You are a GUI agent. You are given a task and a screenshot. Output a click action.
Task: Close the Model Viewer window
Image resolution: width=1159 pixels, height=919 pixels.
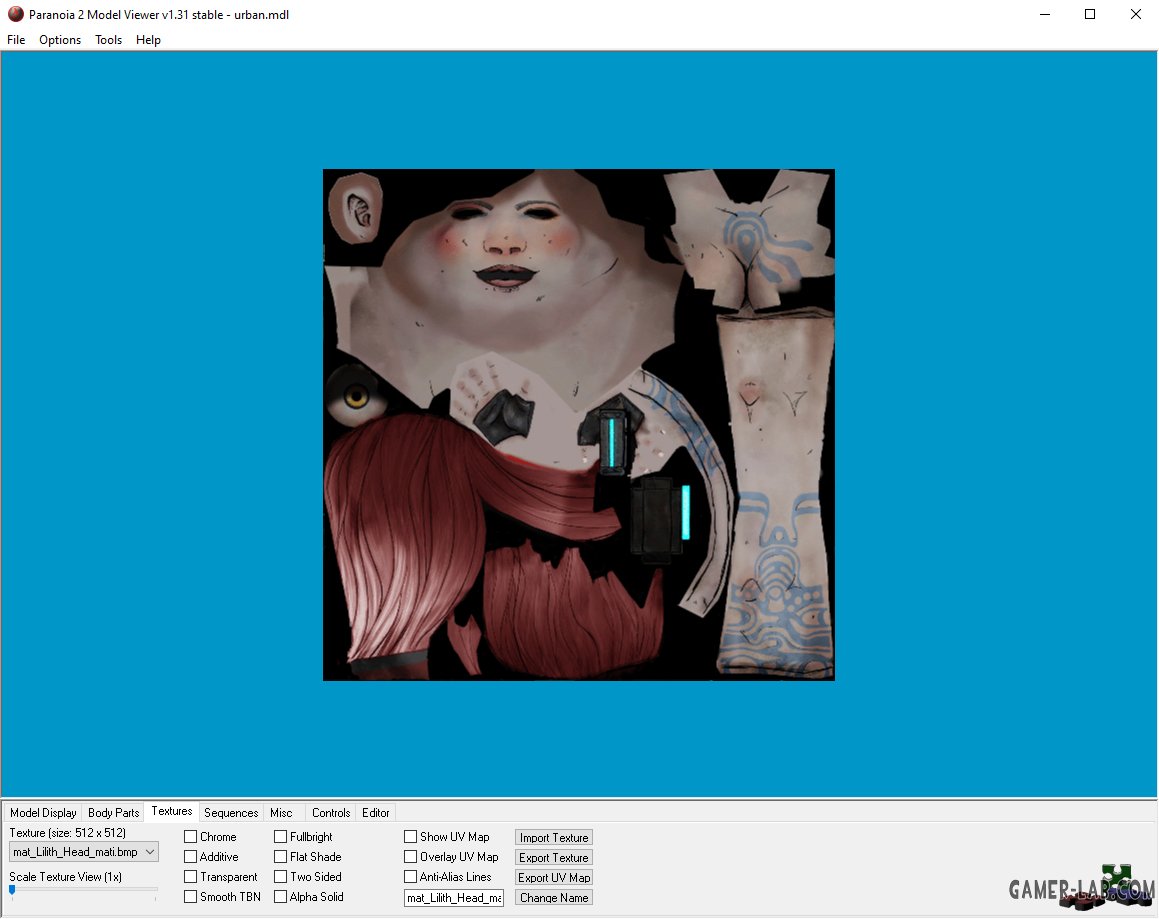tap(1135, 14)
